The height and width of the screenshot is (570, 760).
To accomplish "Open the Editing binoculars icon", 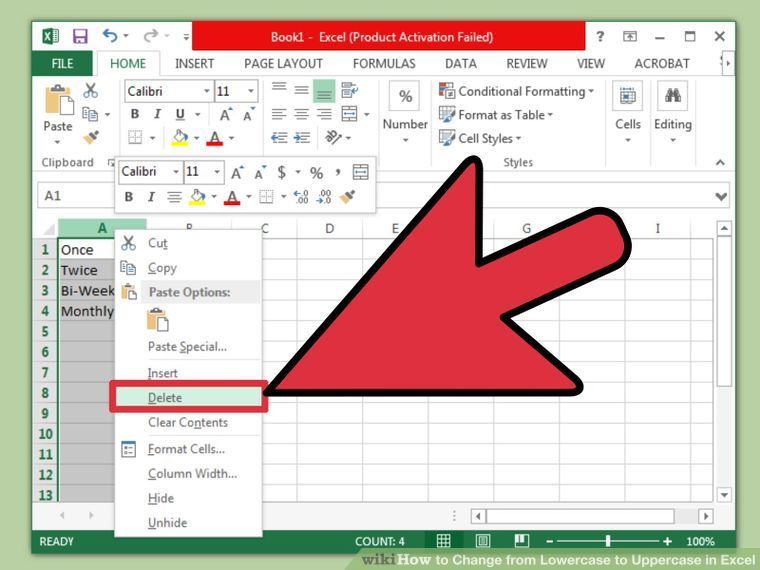I will pos(672,96).
